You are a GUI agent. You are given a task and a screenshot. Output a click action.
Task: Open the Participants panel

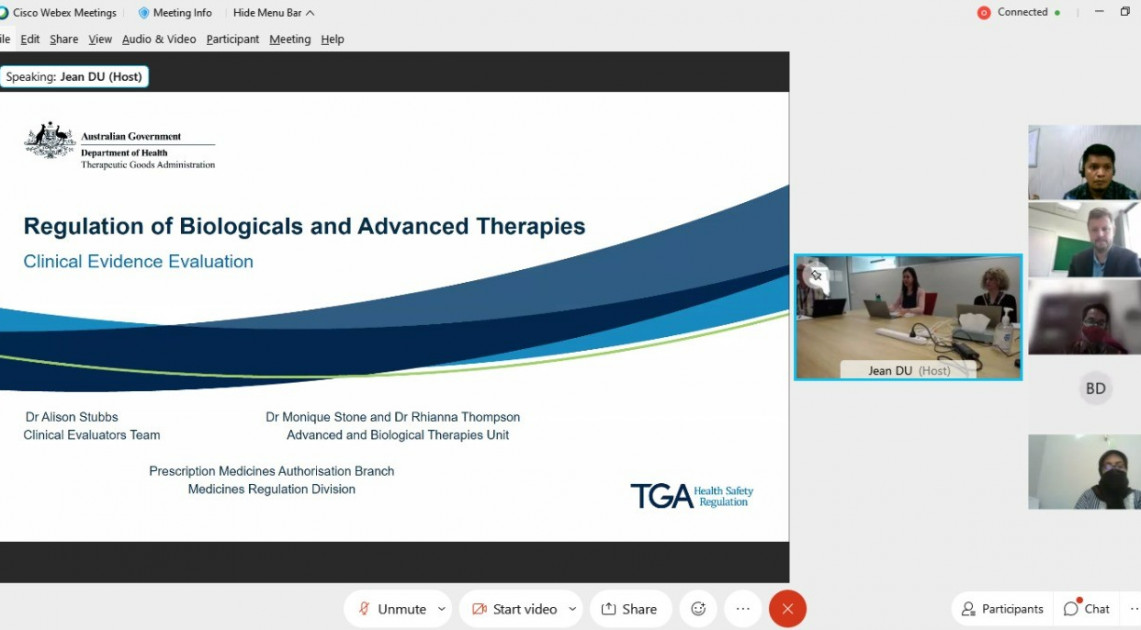[x=1002, y=609]
